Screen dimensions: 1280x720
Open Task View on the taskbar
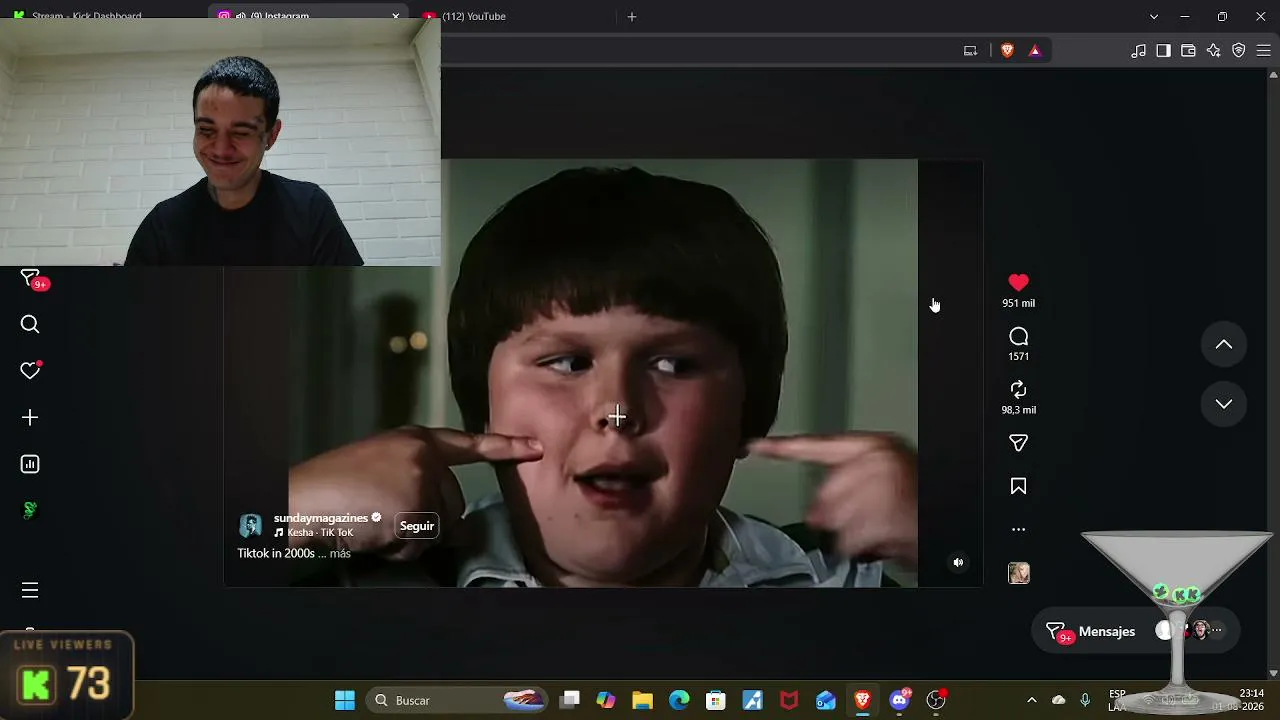(x=570, y=700)
